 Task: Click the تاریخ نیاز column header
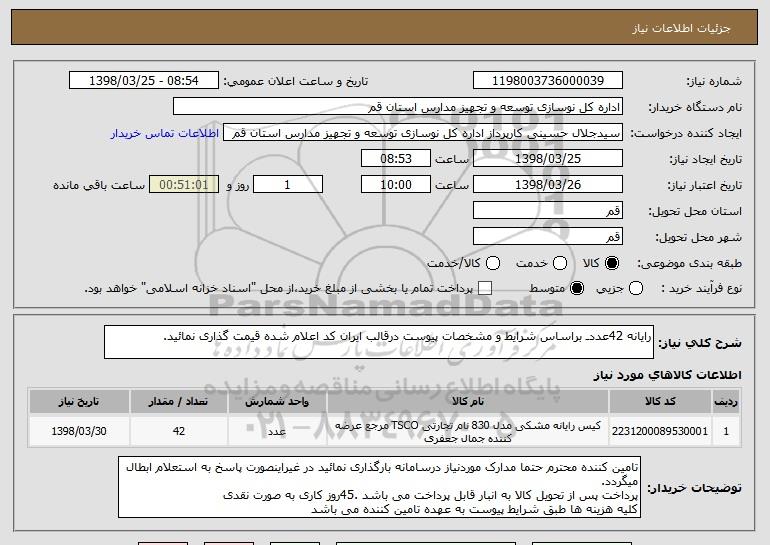click(79, 402)
